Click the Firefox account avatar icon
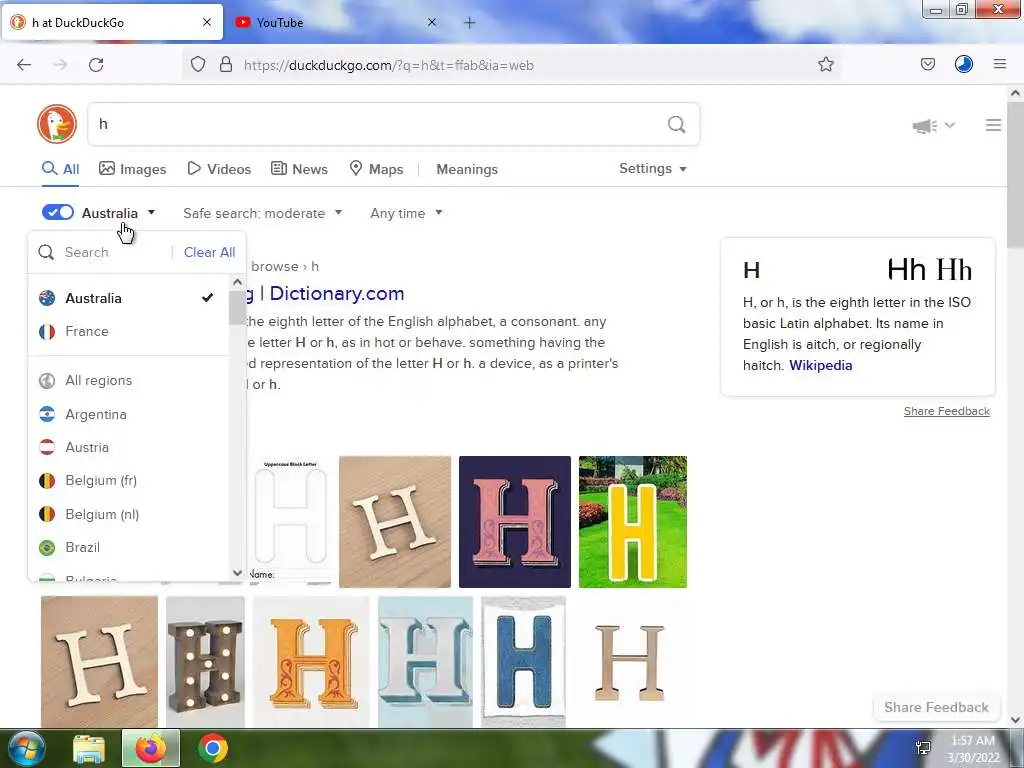 coord(963,64)
